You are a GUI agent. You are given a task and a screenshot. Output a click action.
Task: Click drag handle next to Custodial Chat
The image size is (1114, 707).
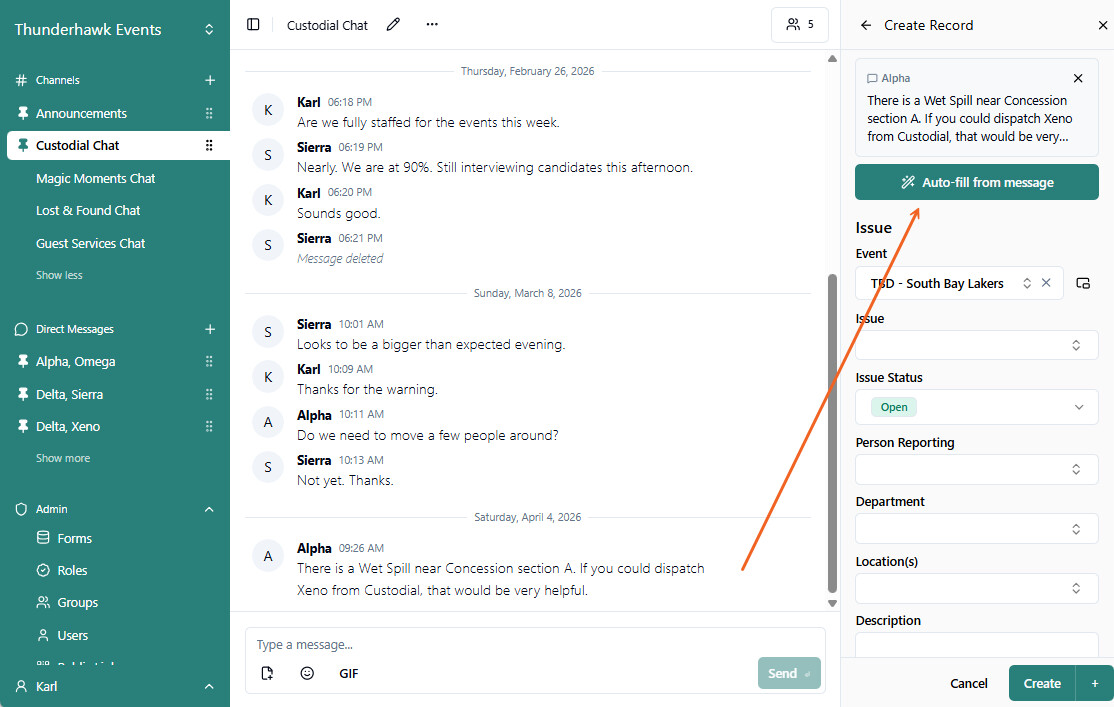(209, 145)
